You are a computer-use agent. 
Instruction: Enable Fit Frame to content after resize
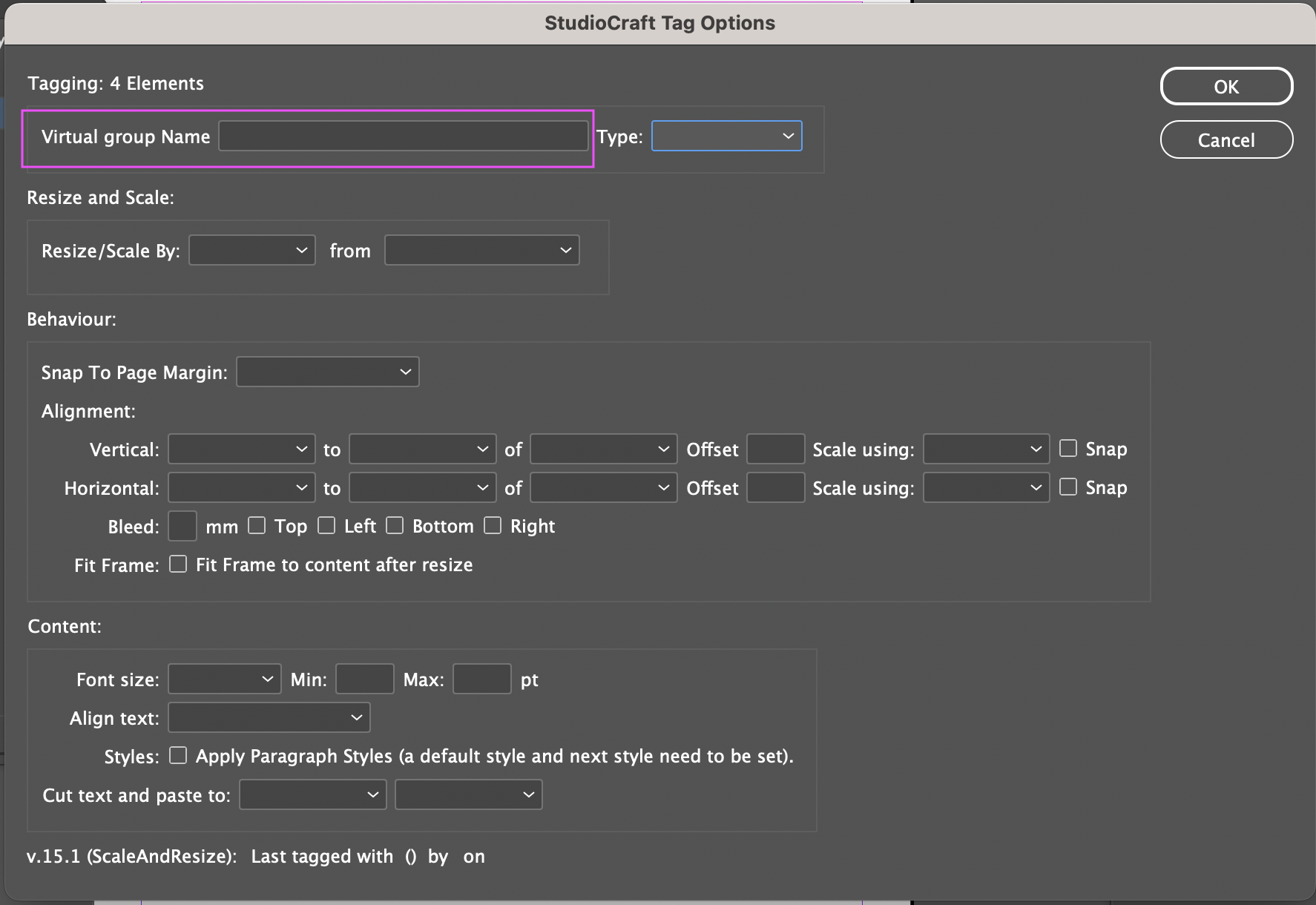[178, 564]
